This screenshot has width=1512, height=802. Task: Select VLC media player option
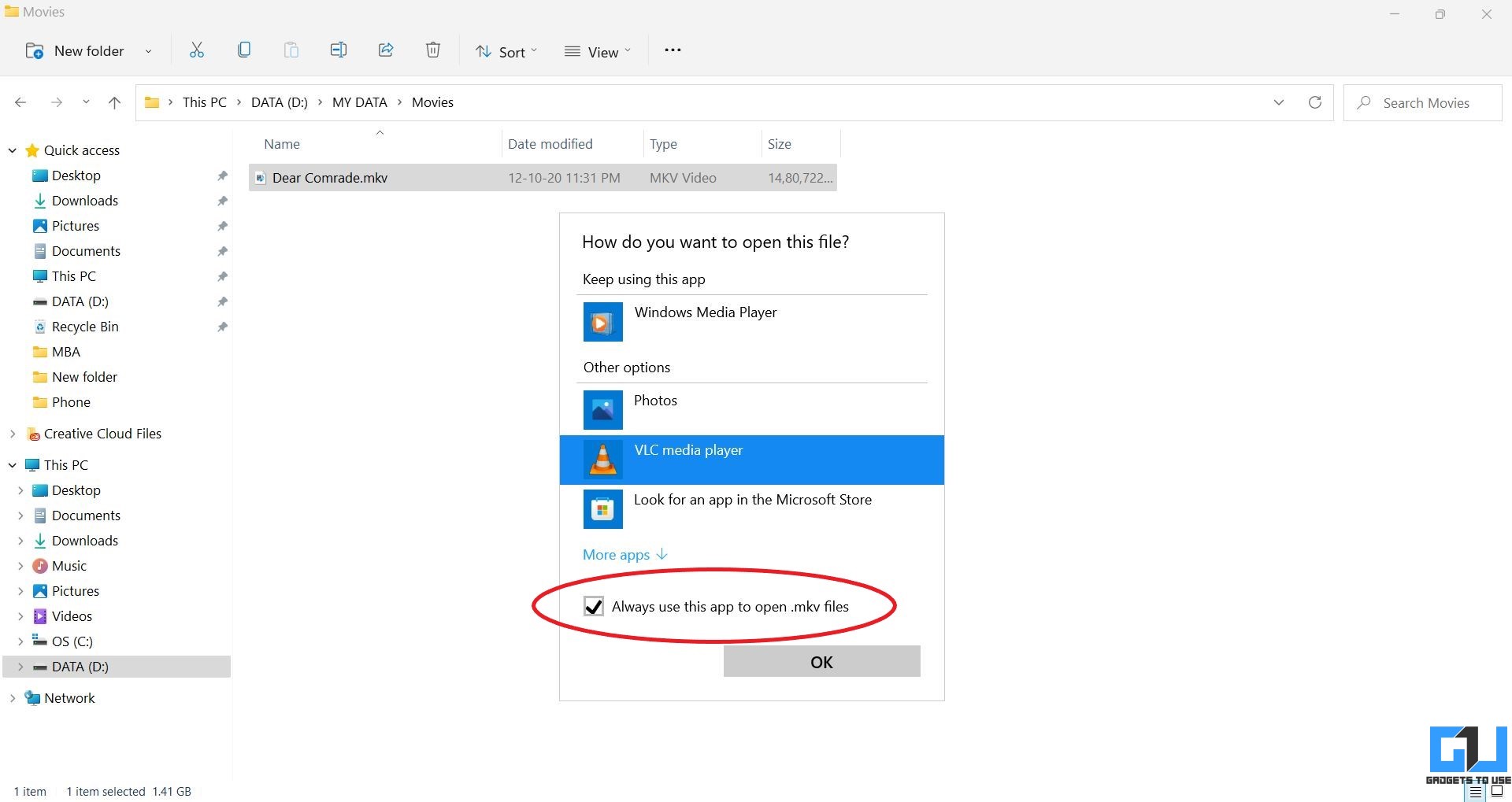[752, 460]
